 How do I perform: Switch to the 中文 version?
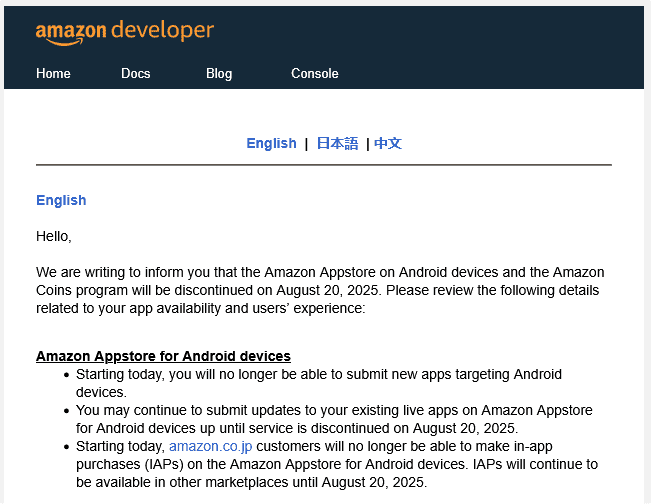tap(388, 143)
